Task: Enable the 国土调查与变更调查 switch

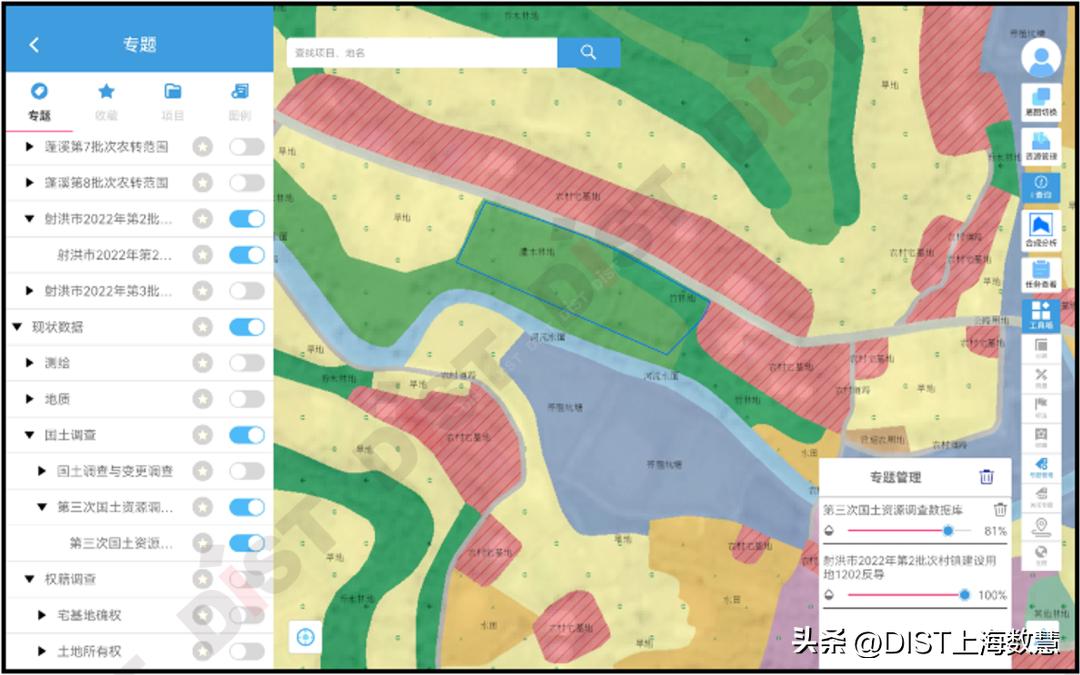Action: point(247,471)
